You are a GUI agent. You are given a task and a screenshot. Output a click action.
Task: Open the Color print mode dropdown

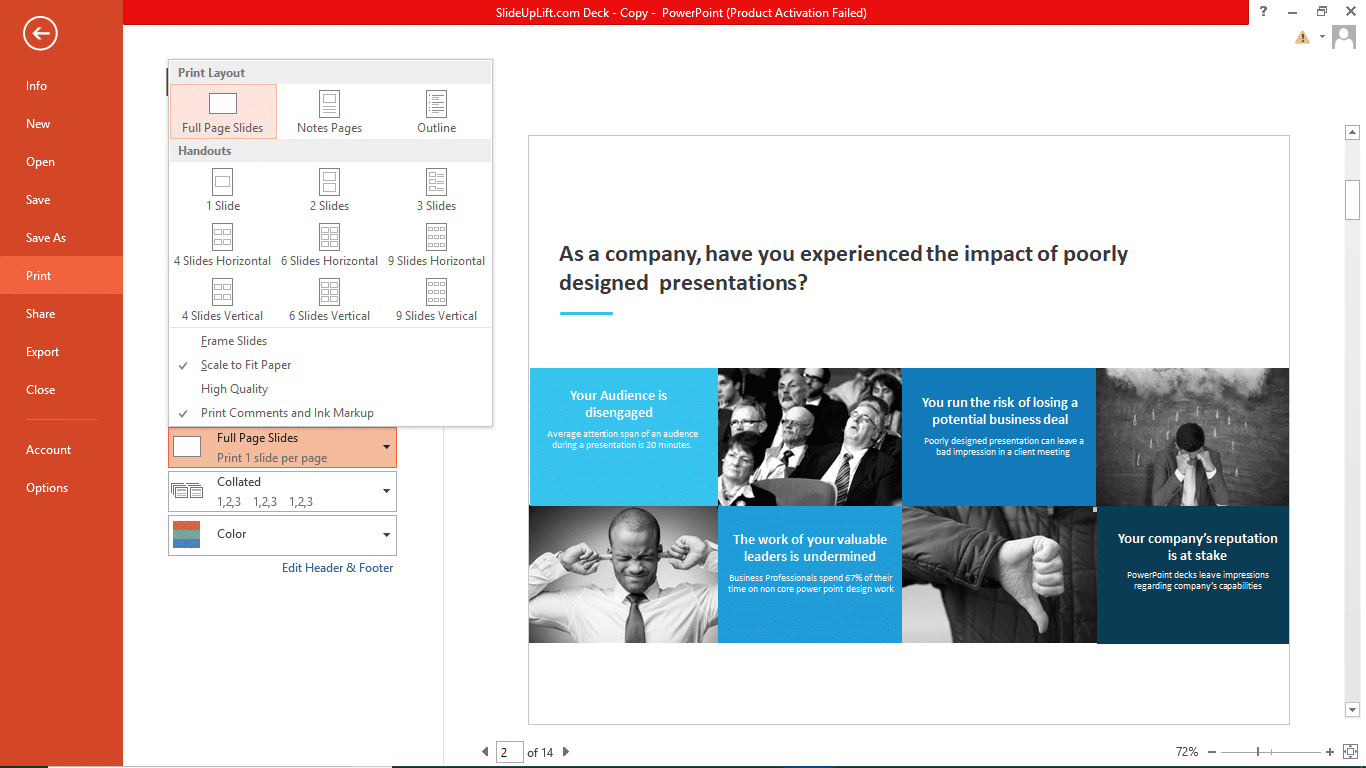pos(282,535)
